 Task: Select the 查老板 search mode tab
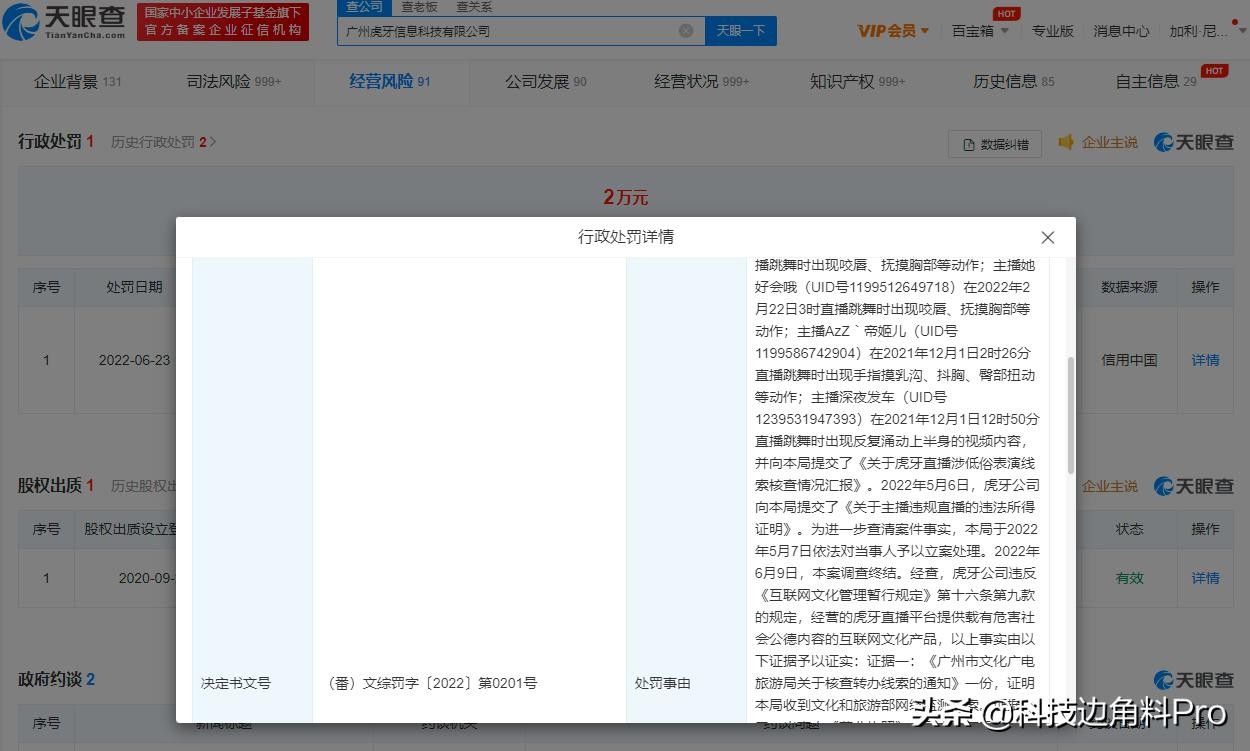(x=420, y=7)
